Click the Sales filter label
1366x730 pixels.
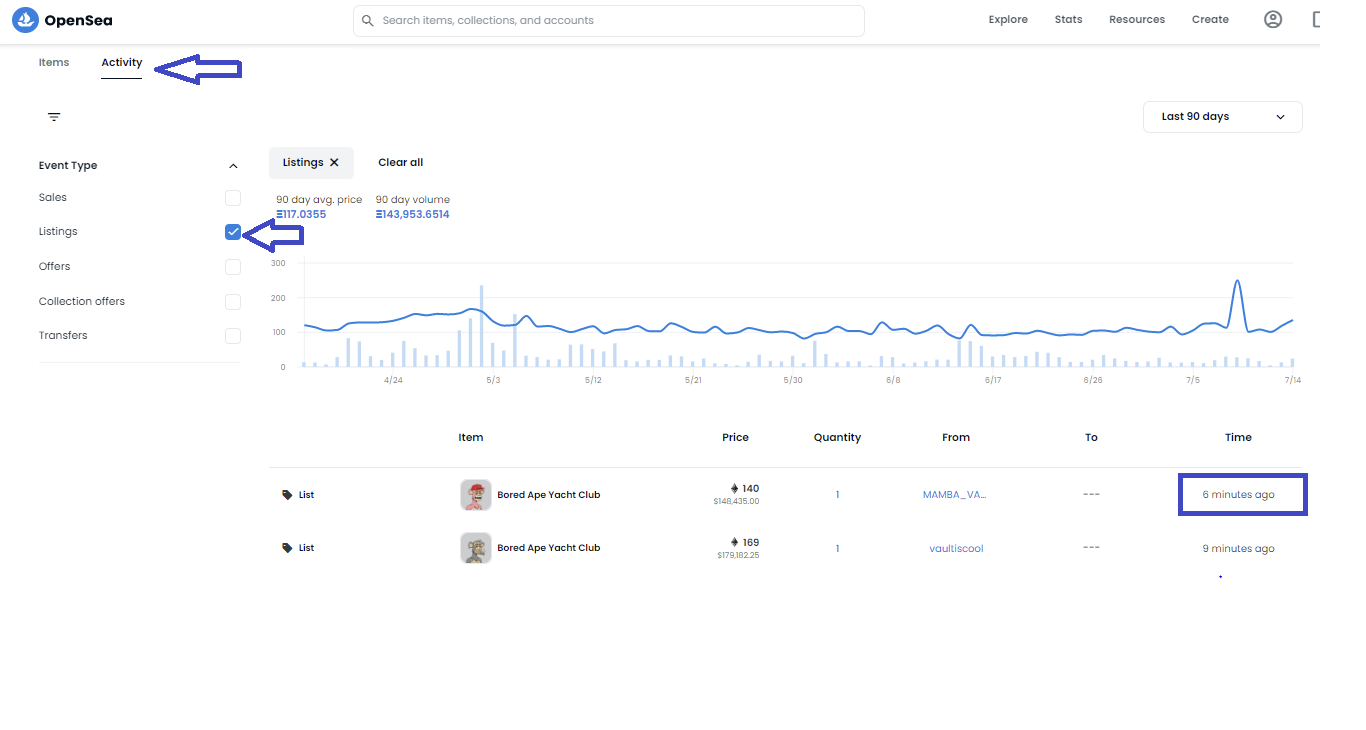pos(53,198)
